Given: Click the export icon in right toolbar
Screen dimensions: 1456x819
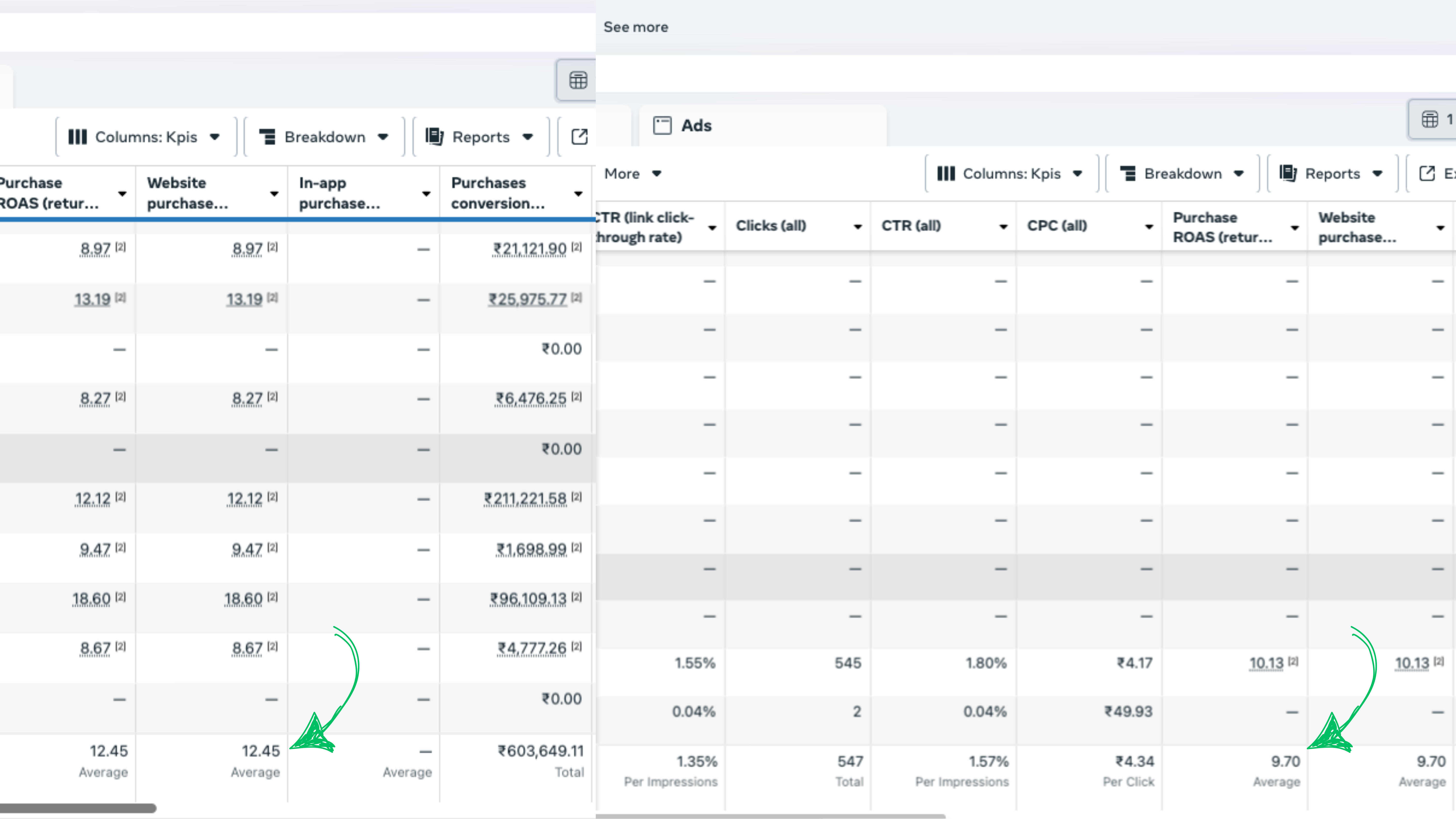Looking at the screenshot, I should [x=1427, y=174].
